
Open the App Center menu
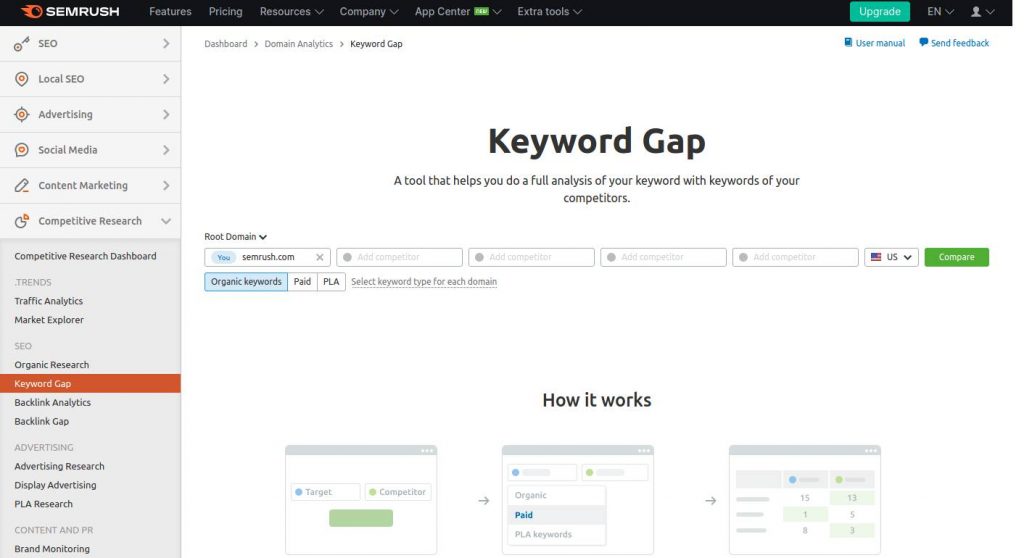[458, 12]
